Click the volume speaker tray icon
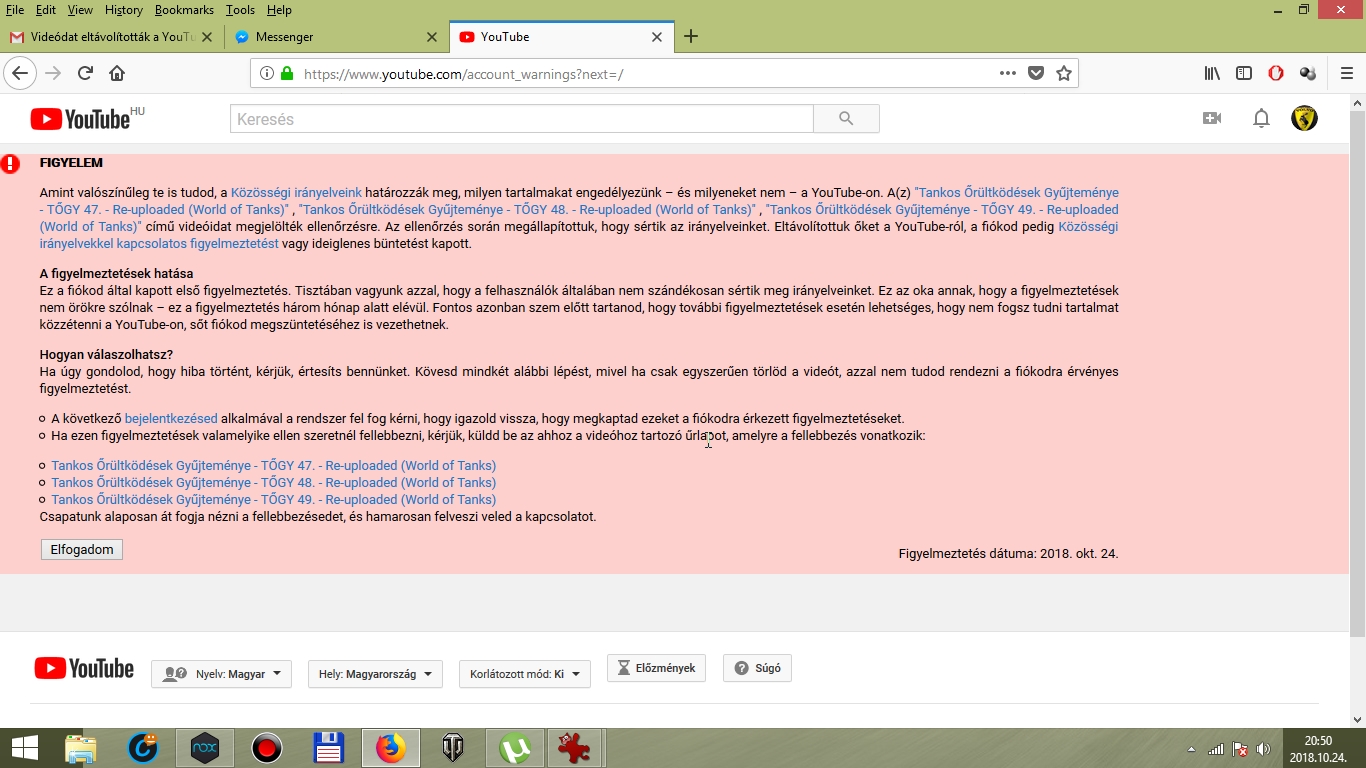The width and height of the screenshot is (1366, 768). (x=1263, y=749)
